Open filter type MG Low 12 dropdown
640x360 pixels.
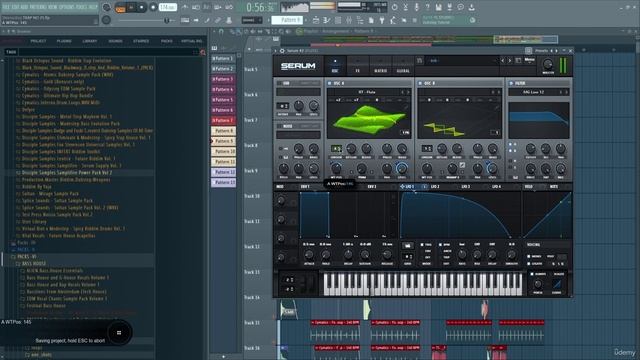tap(534, 92)
